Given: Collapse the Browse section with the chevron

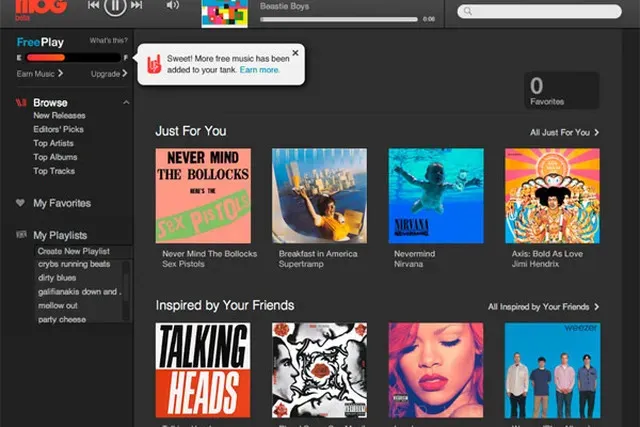Looking at the screenshot, I should coord(126,103).
